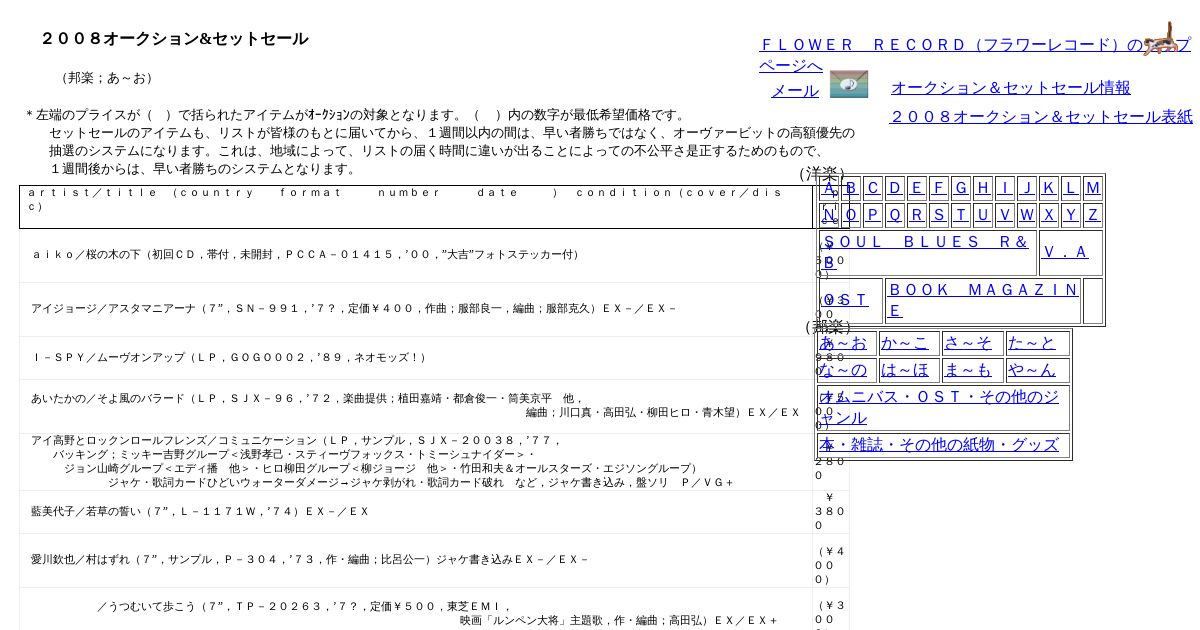This screenshot has height=630, width=1200.
Task: Open あ～お Japanese music section
Action: [844, 343]
